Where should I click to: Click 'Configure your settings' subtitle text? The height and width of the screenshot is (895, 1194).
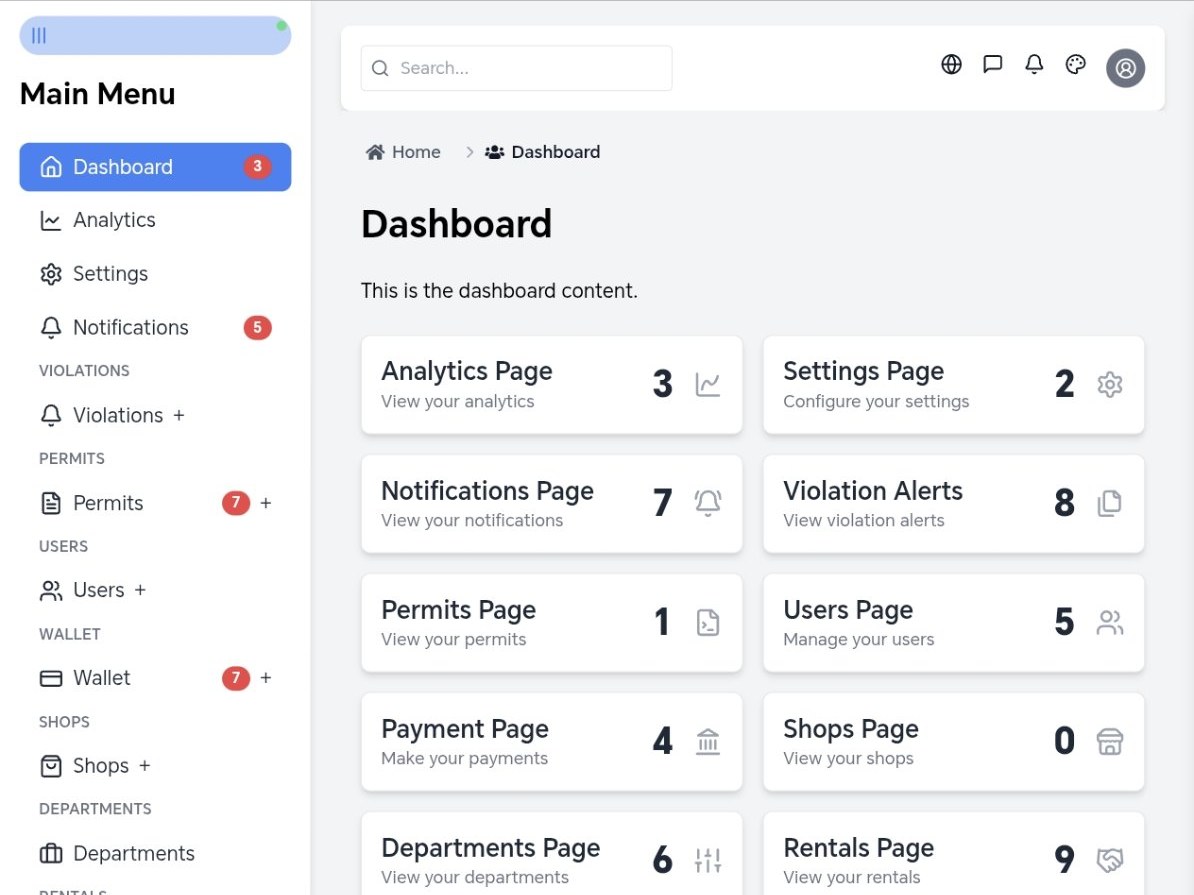click(876, 401)
